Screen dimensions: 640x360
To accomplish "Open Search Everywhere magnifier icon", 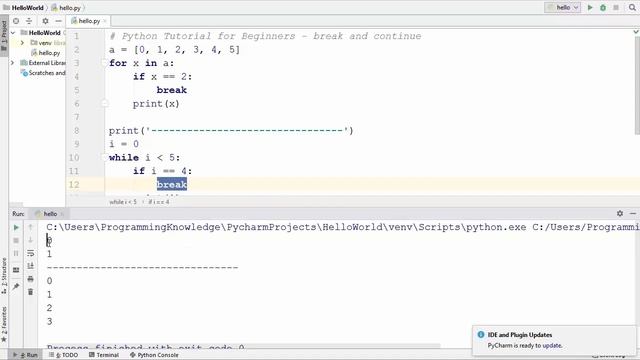I will (632, 7).
